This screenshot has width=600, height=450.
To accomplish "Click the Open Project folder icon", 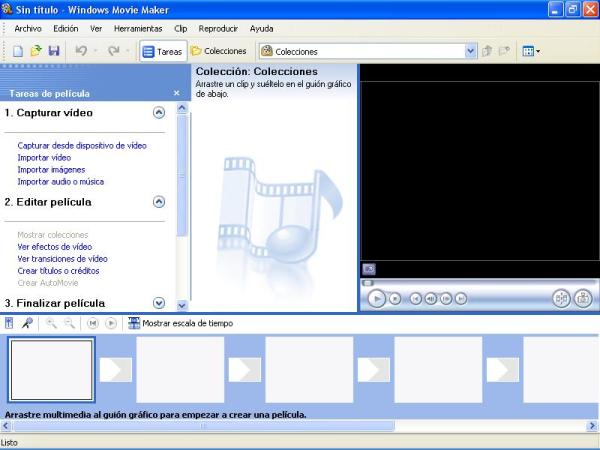I will [36, 51].
